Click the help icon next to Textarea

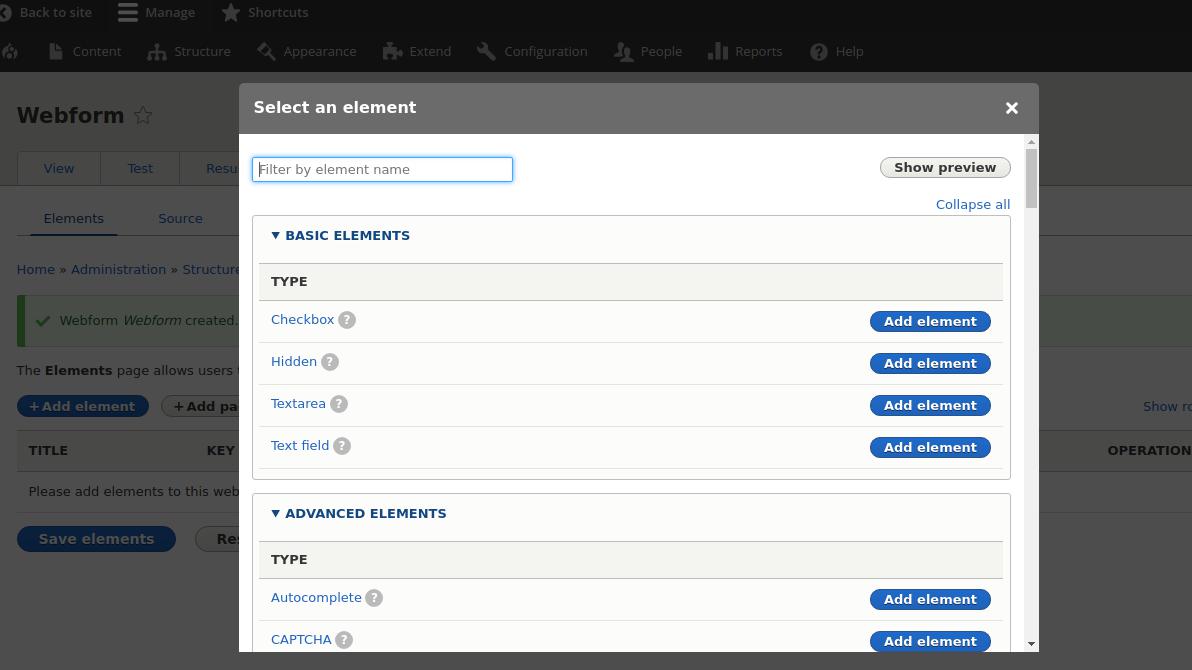339,404
